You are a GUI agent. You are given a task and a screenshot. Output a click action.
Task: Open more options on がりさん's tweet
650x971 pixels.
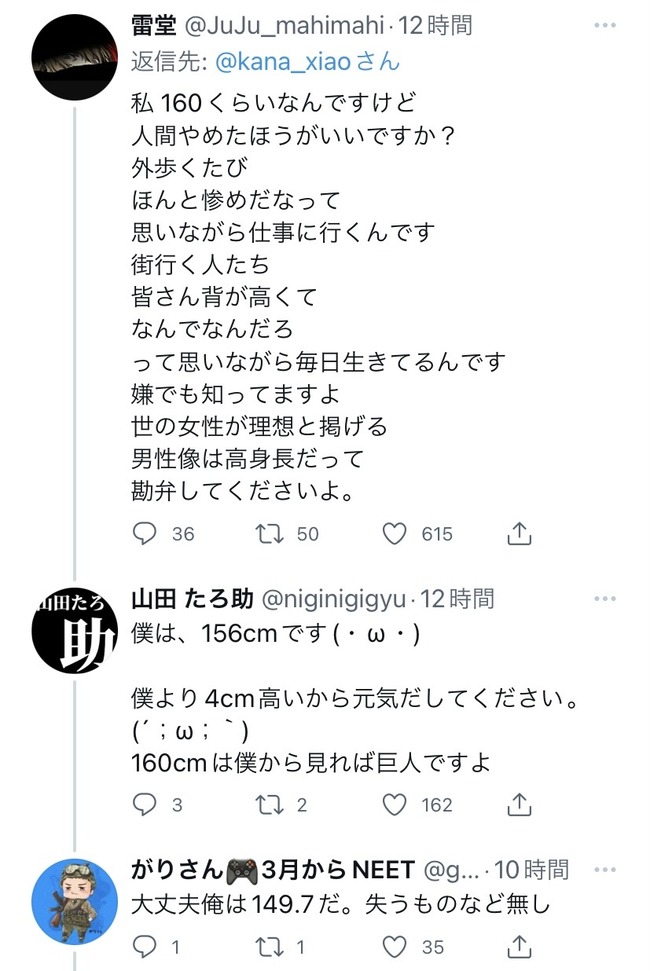[605, 870]
